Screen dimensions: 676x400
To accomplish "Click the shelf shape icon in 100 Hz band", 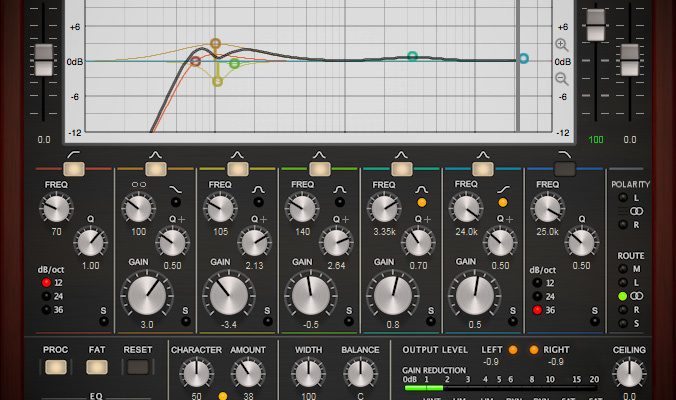I will tap(176, 189).
